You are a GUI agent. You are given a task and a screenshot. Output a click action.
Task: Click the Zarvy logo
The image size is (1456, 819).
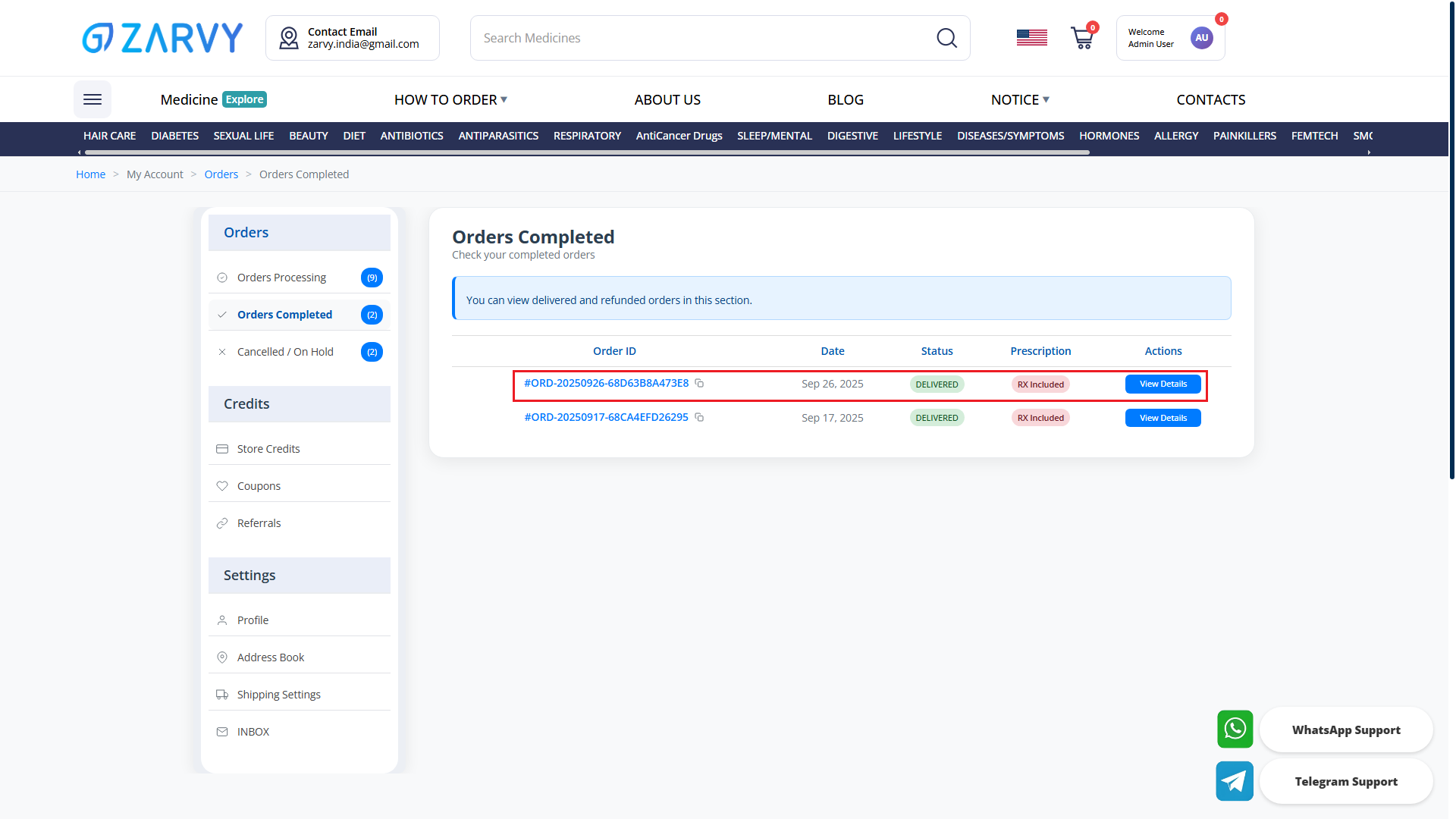point(162,38)
